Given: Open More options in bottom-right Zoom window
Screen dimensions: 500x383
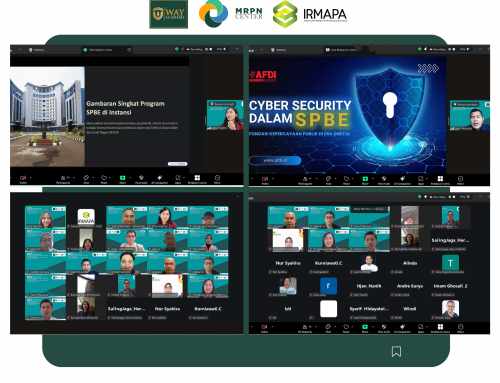Looking at the screenshot, I should pos(460,328).
